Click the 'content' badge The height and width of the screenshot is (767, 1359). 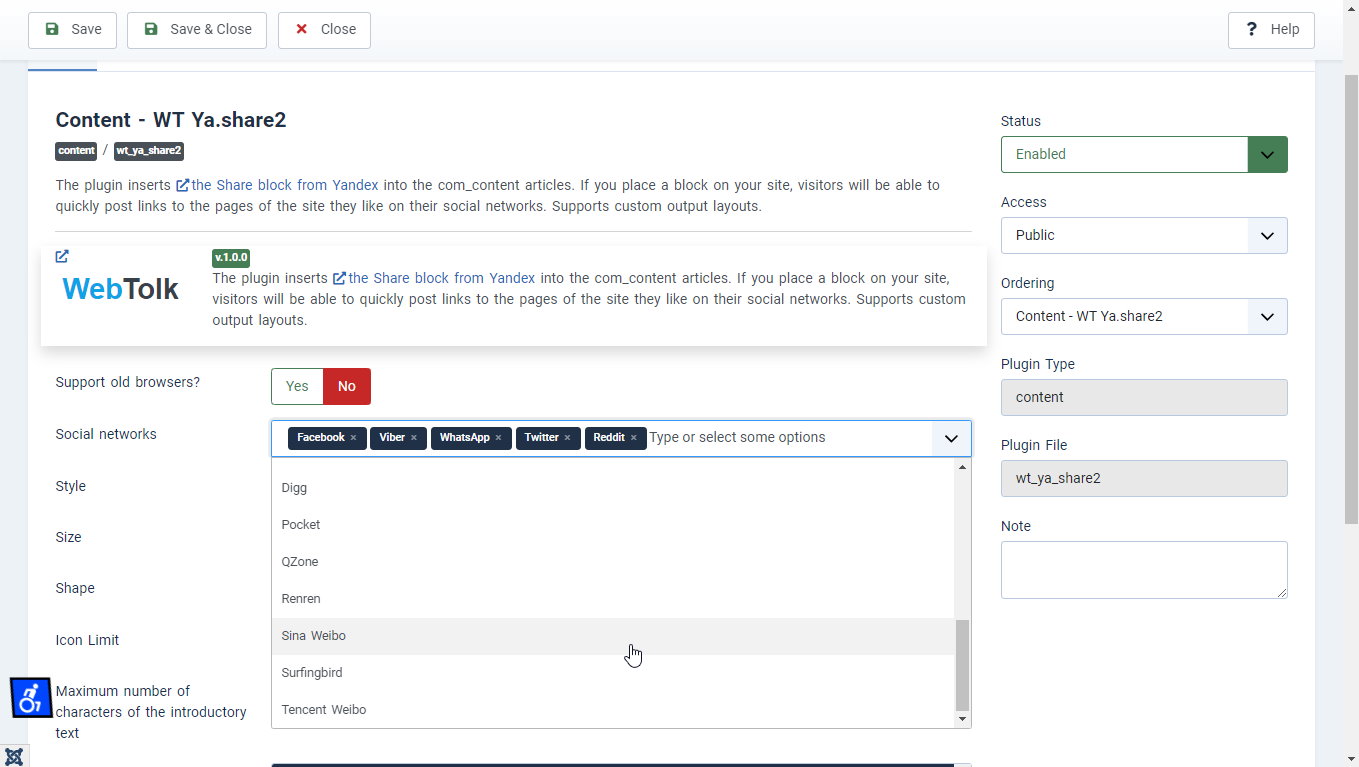pos(76,151)
